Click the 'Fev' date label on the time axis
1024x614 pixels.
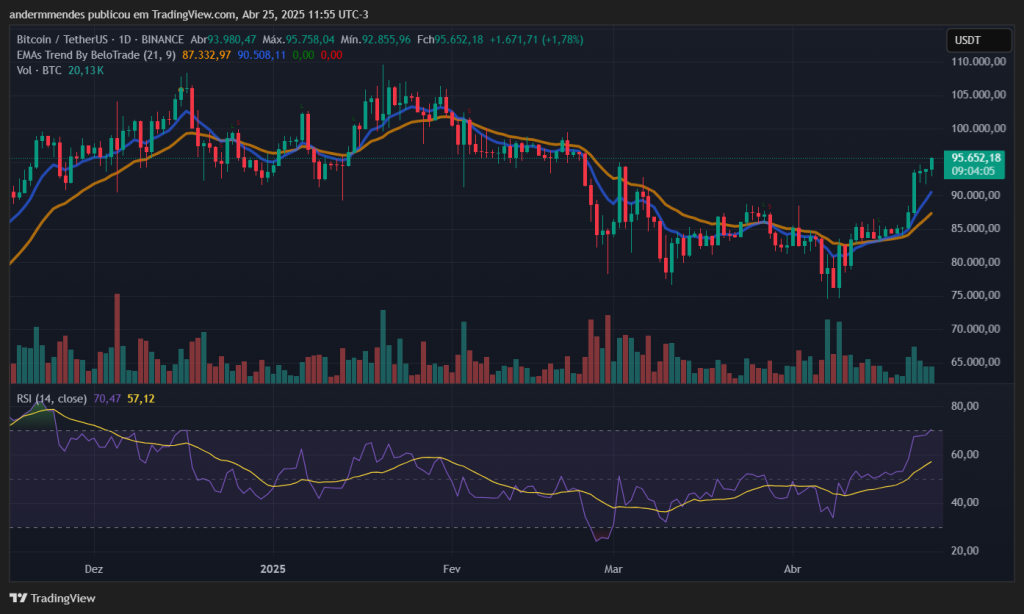tap(451, 569)
